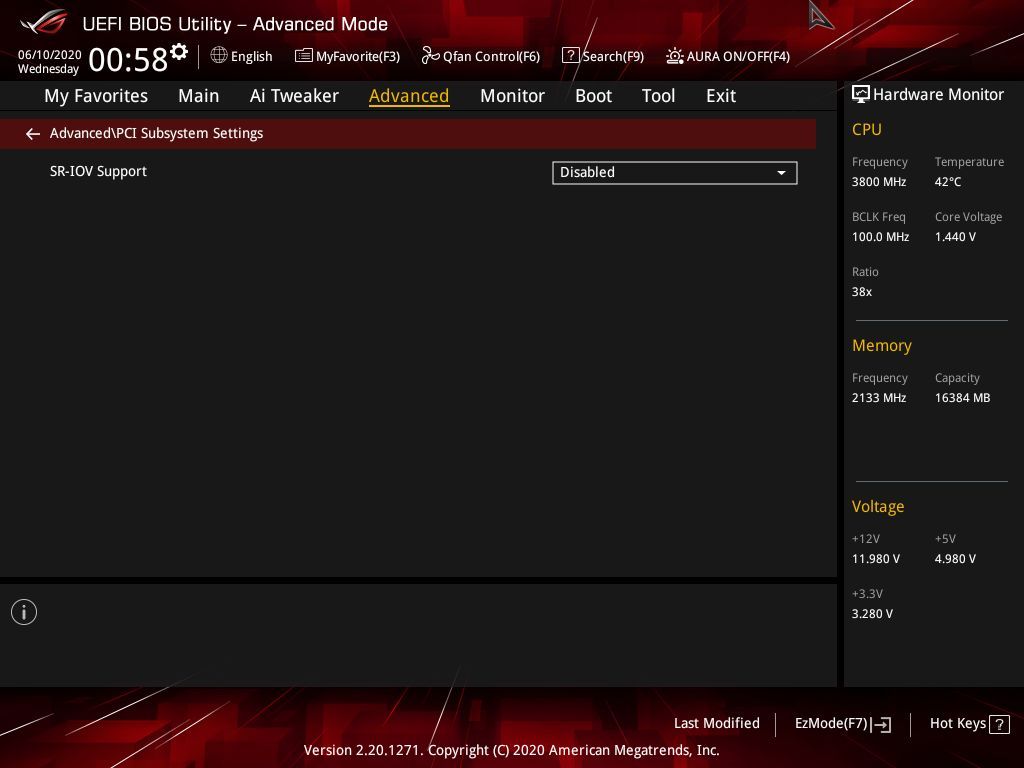The height and width of the screenshot is (768, 1024).
Task: Click the BCLK Freq 100.0 MHz value
Action: pyautogui.click(x=880, y=237)
